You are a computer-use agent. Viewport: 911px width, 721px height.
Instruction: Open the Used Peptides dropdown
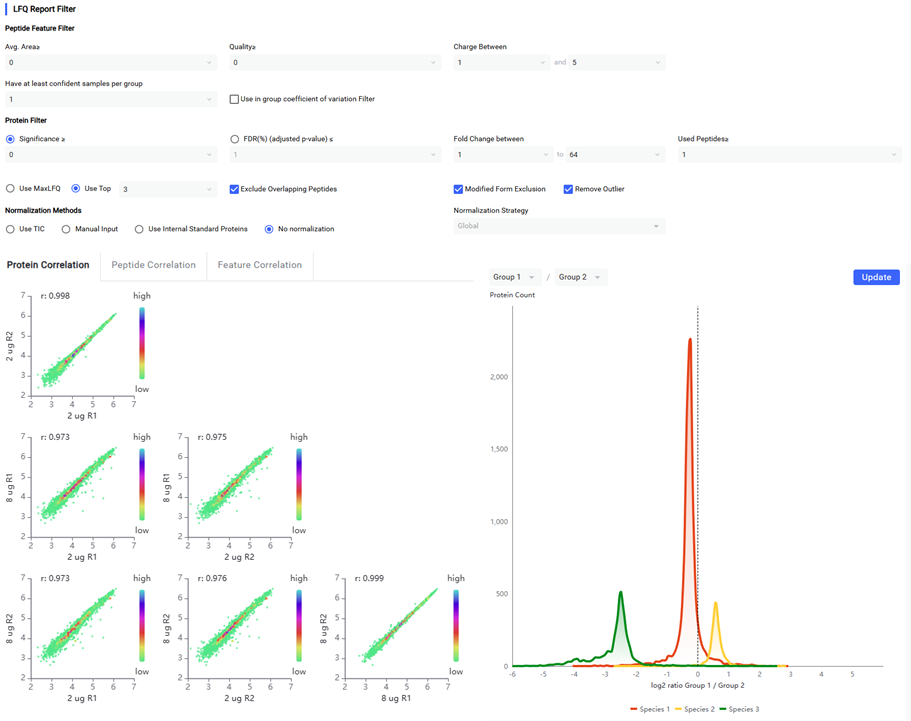point(789,155)
